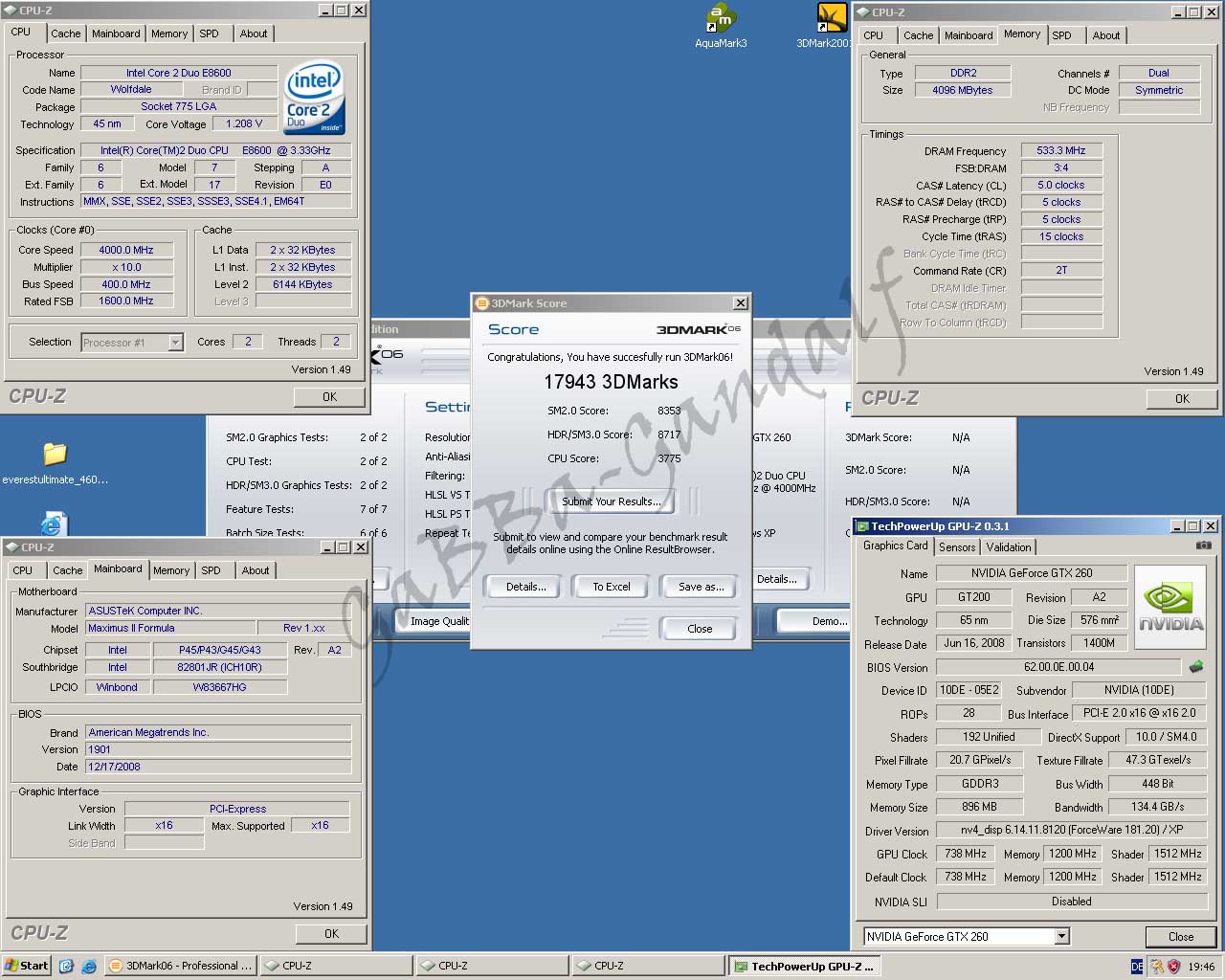Click Demo button in 3DMark06 window
1225x980 pixels.
tap(813, 621)
